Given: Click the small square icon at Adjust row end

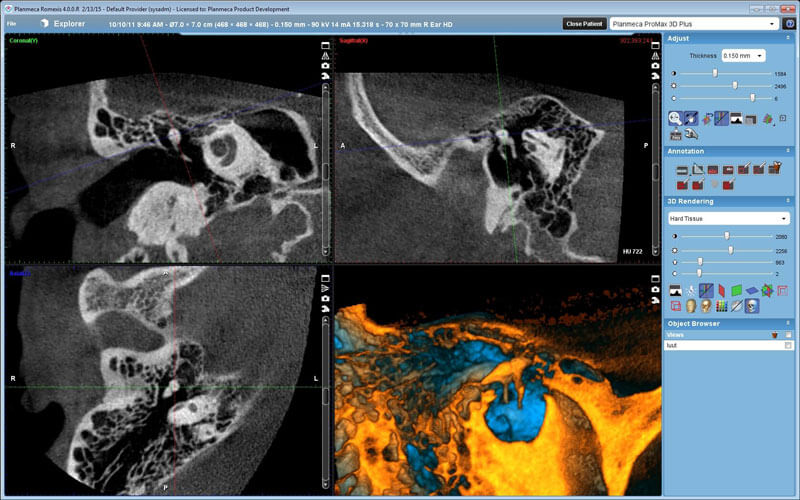Looking at the screenshot, I should click(783, 118).
